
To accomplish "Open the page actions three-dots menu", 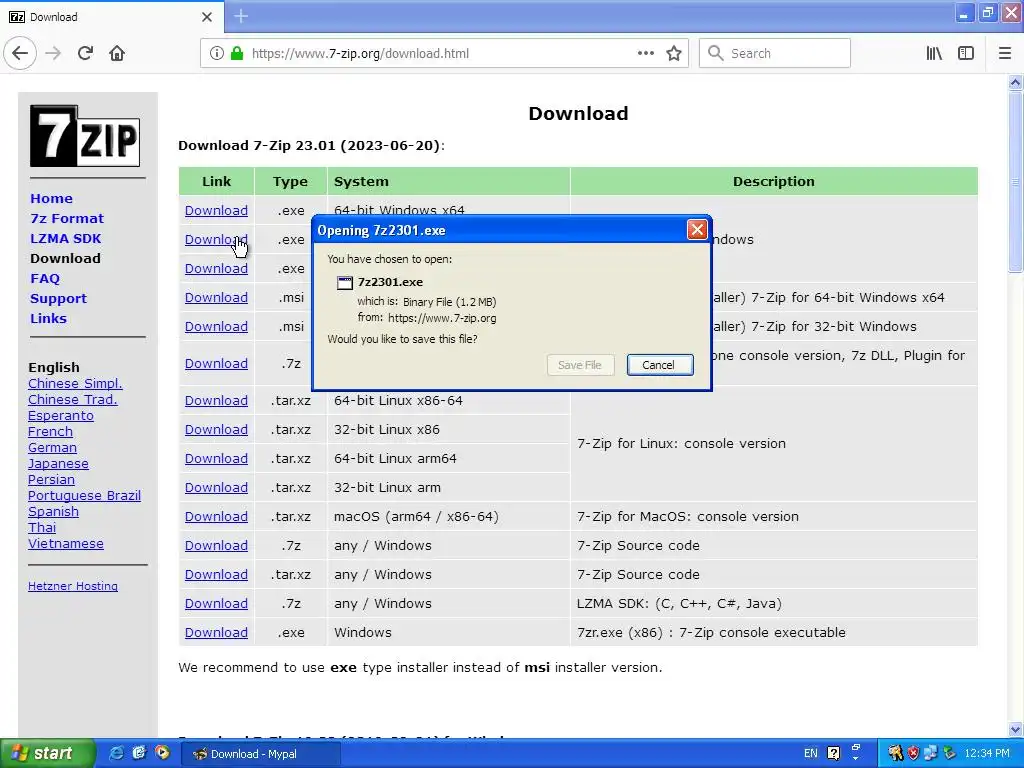I will [x=645, y=54].
